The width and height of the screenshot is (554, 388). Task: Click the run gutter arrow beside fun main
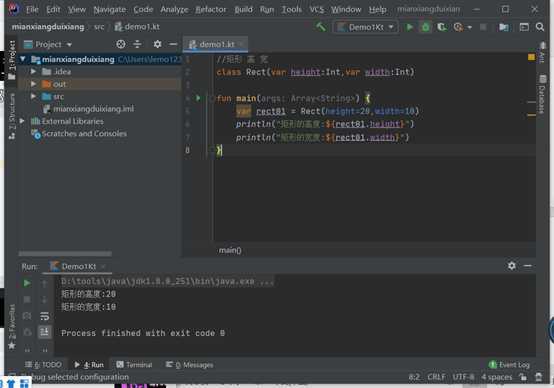point(198,98)
